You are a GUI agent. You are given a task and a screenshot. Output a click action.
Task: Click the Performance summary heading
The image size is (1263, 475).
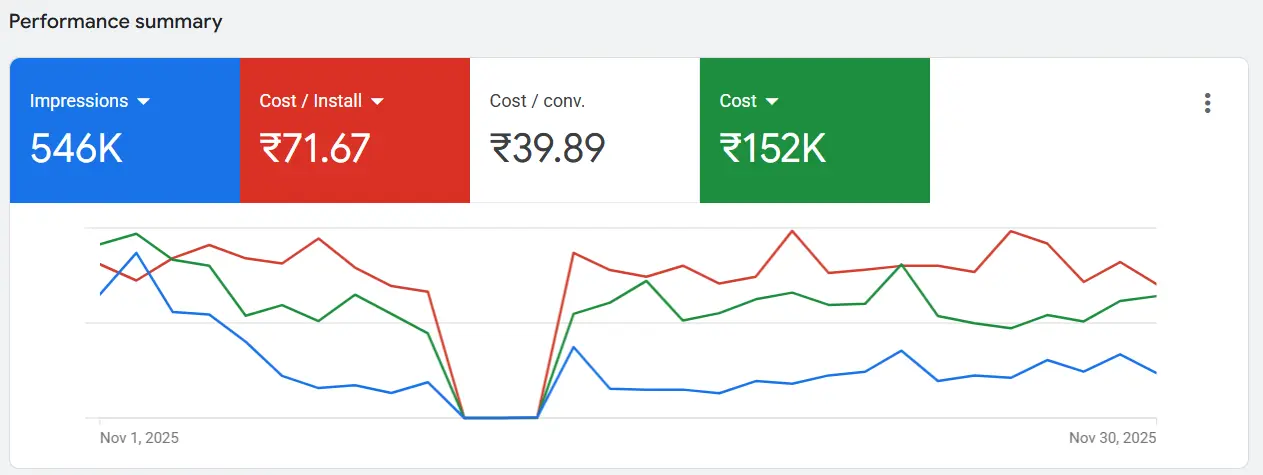tap(116, 21)
